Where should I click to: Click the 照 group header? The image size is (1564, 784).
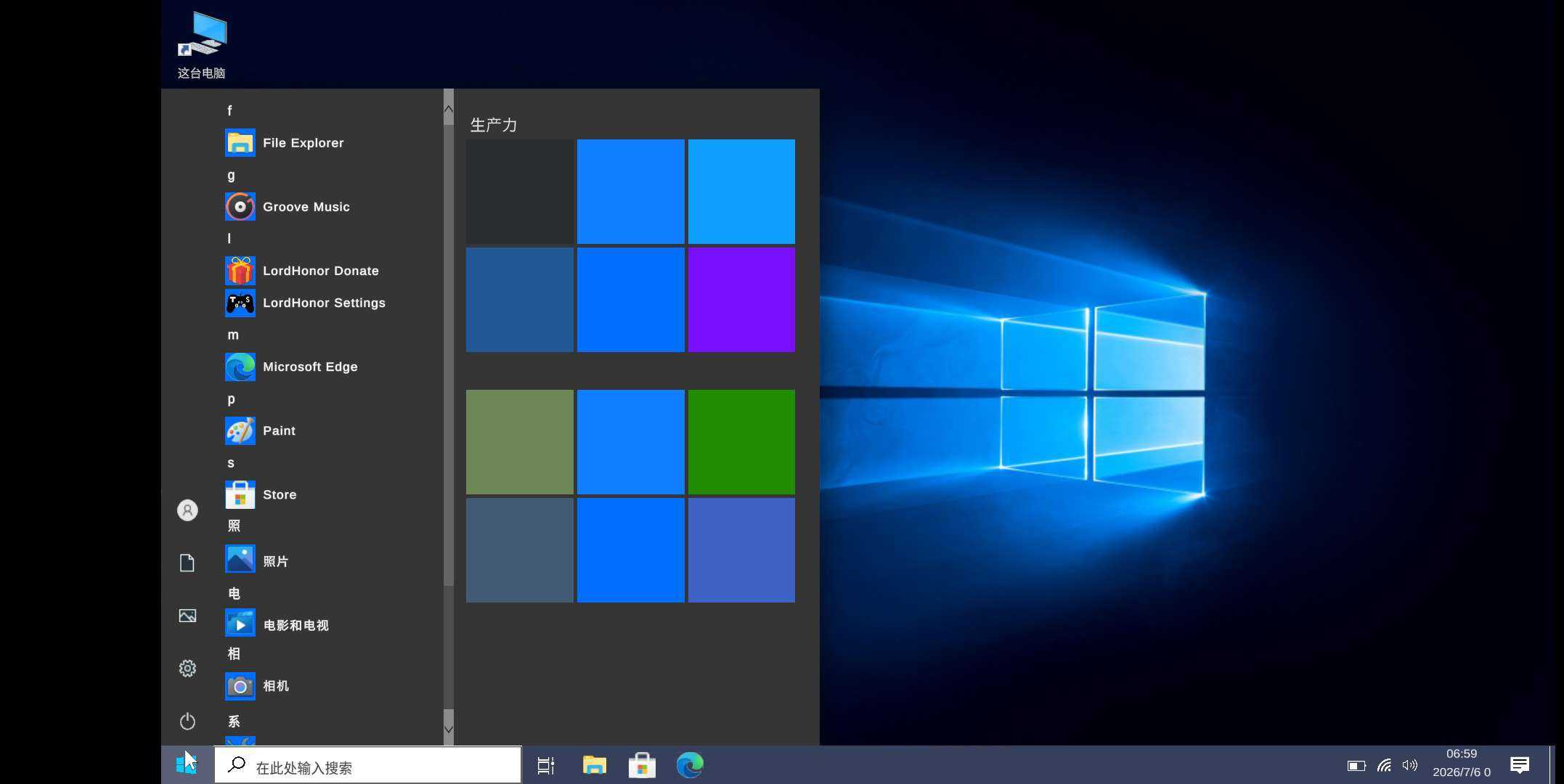tap(234, 526)
